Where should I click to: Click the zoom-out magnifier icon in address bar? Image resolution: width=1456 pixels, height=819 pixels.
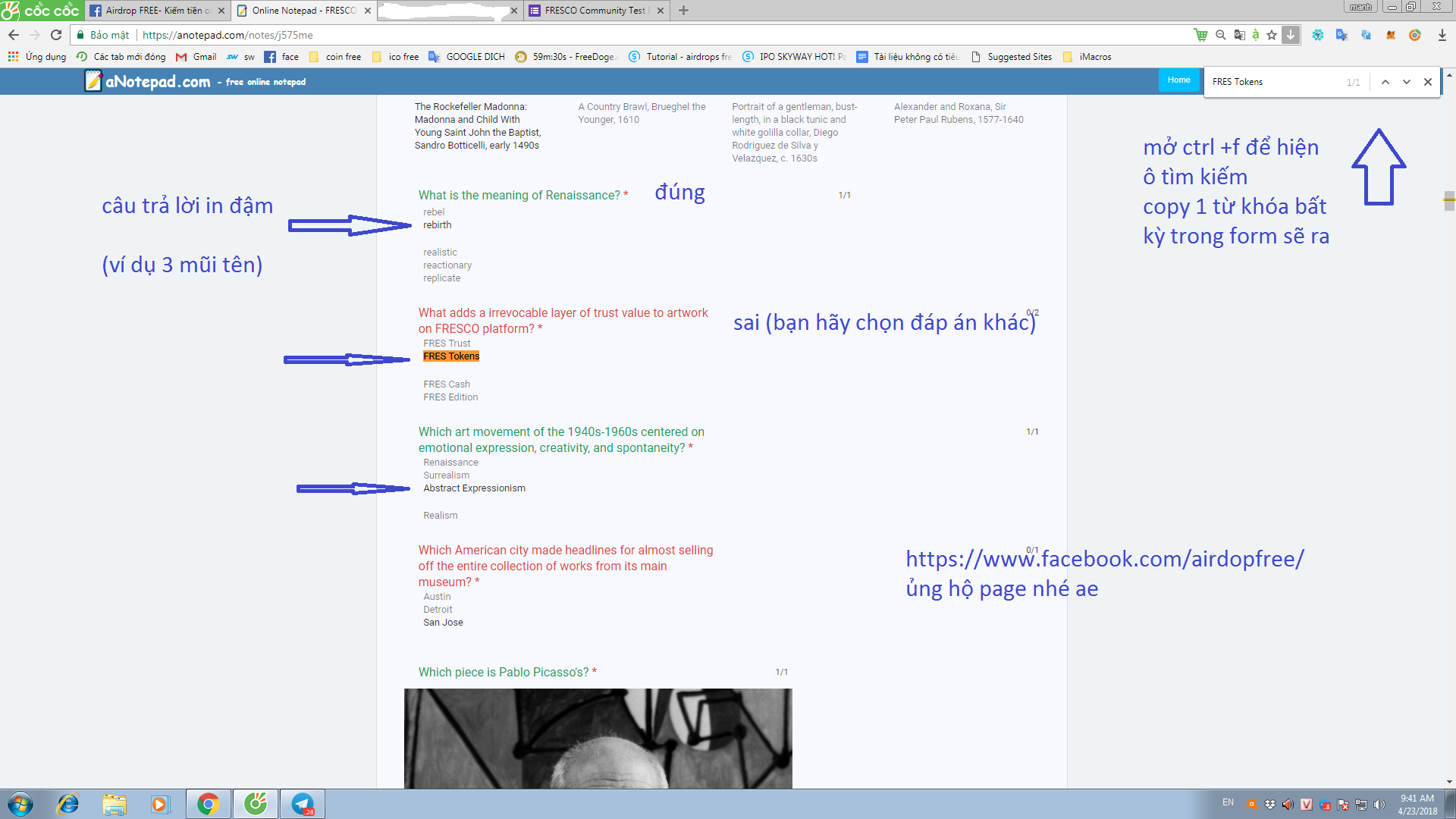point(1221,35)
